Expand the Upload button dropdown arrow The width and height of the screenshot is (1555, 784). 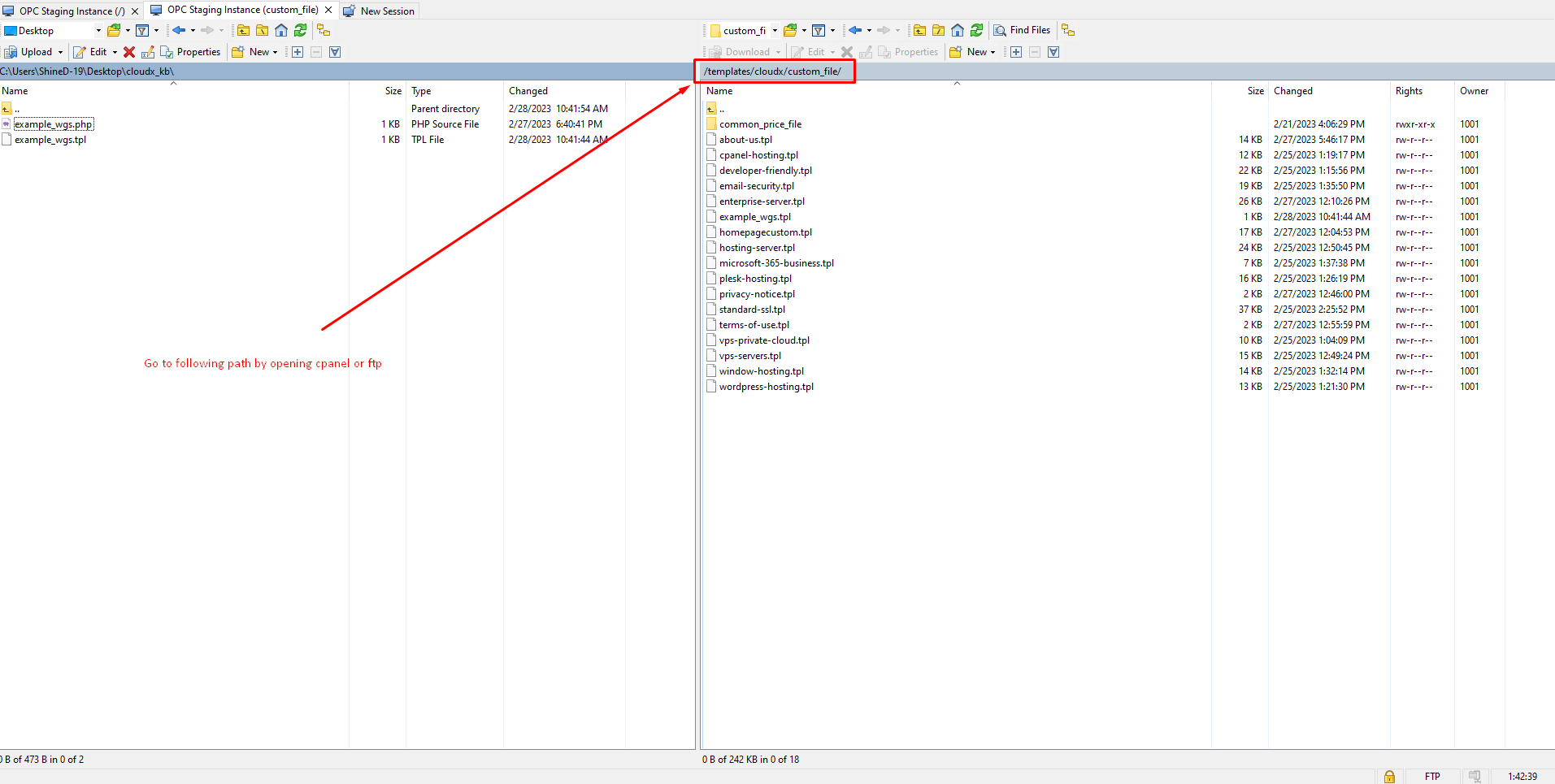pos(60,52)
